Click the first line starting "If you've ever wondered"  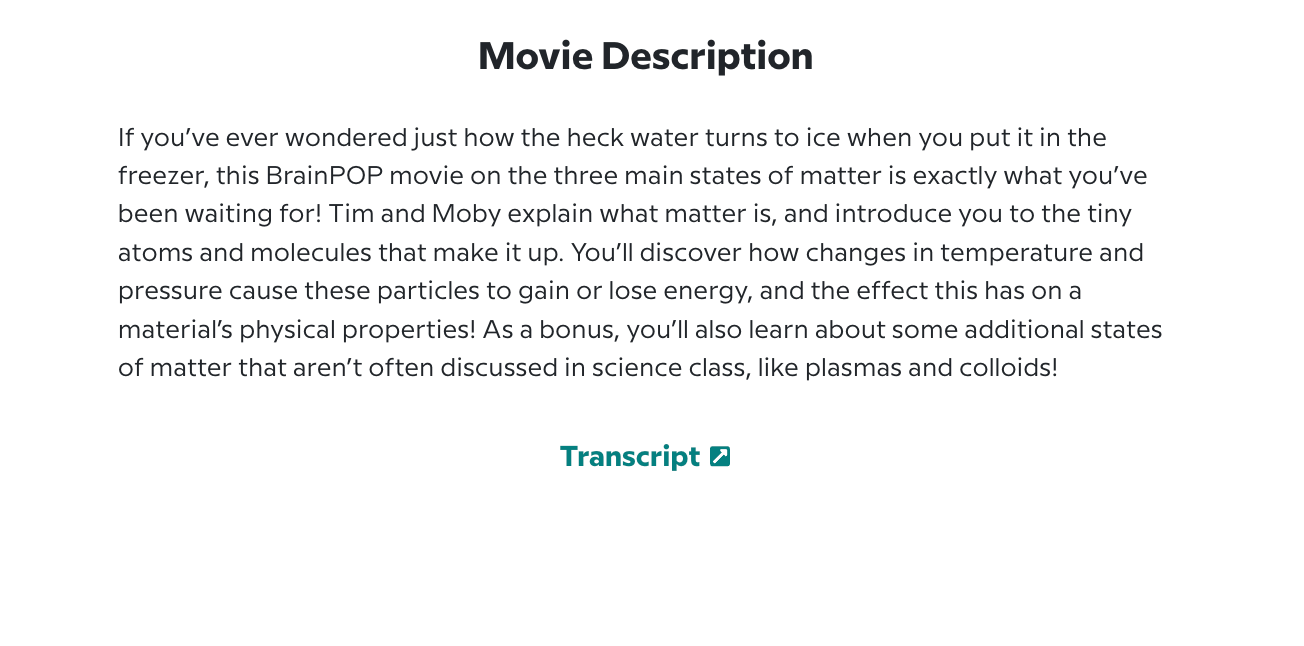pos(612,137)
